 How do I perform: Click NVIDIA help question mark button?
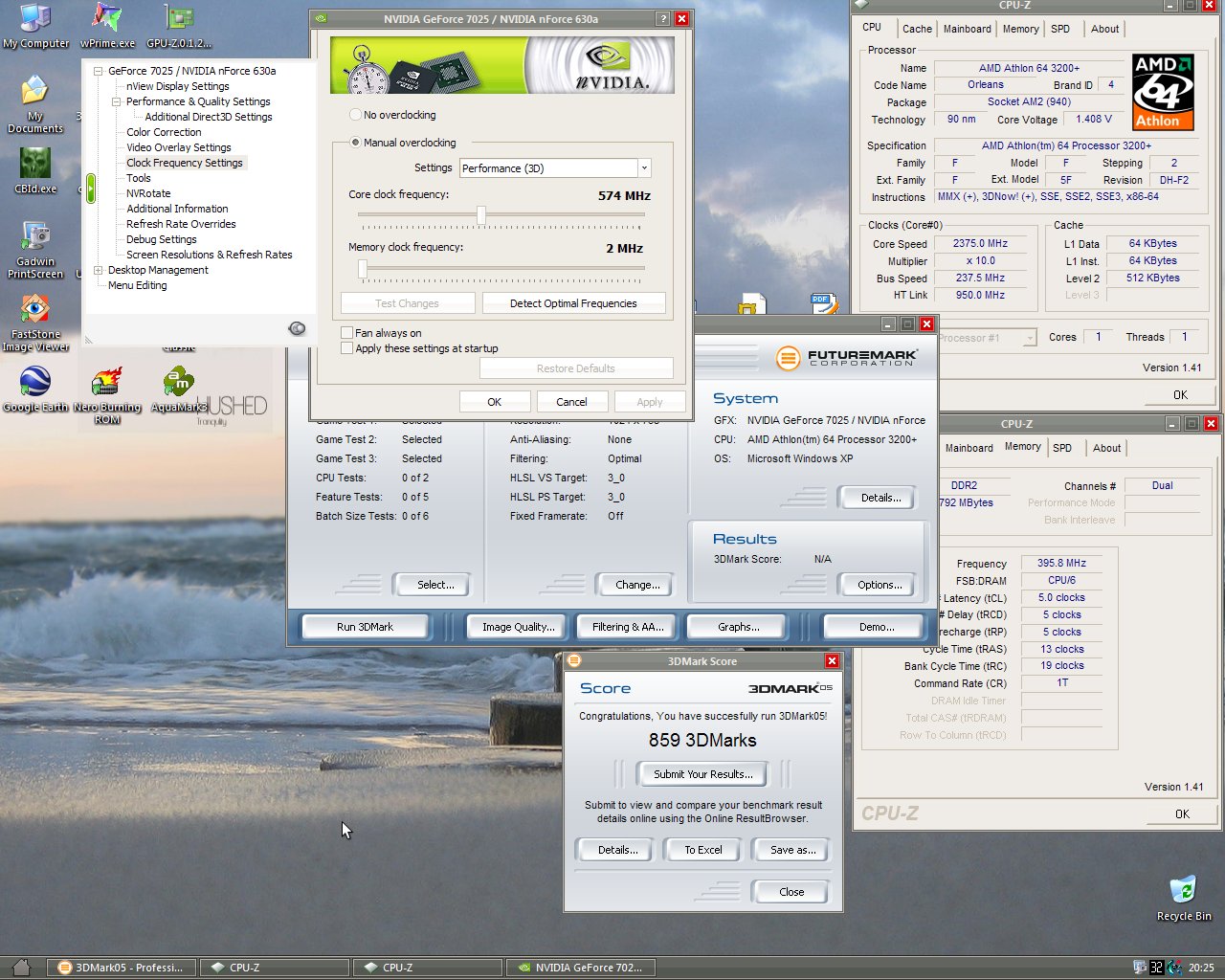pos(663,18)
